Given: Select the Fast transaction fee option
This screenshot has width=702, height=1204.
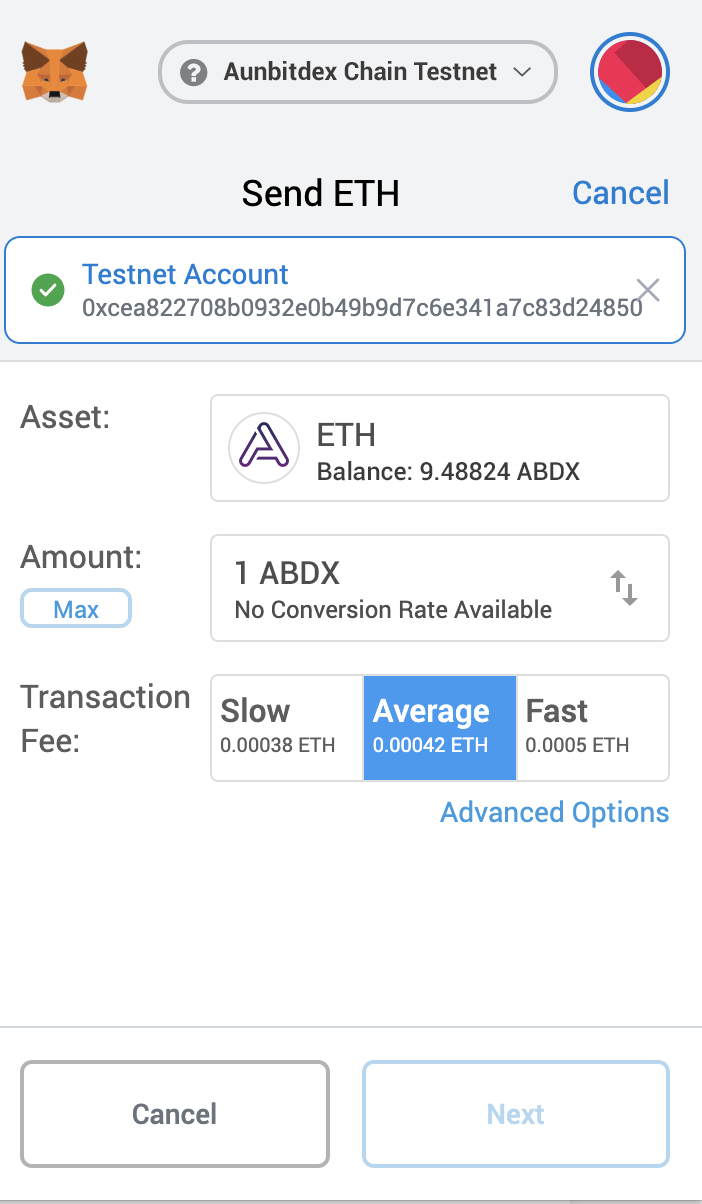Looking at the screenshot, I should click(x=592, y=727).
